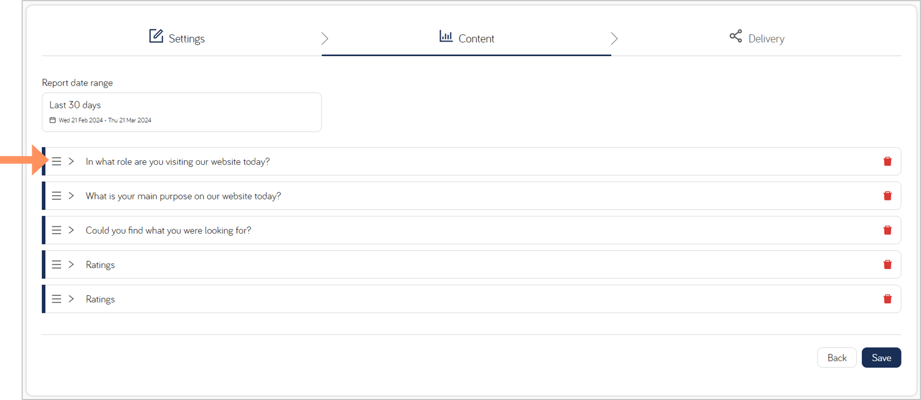Screen dimensions: 921x400
Task: Open the Report date range selector
Action: tap(181, 112)
